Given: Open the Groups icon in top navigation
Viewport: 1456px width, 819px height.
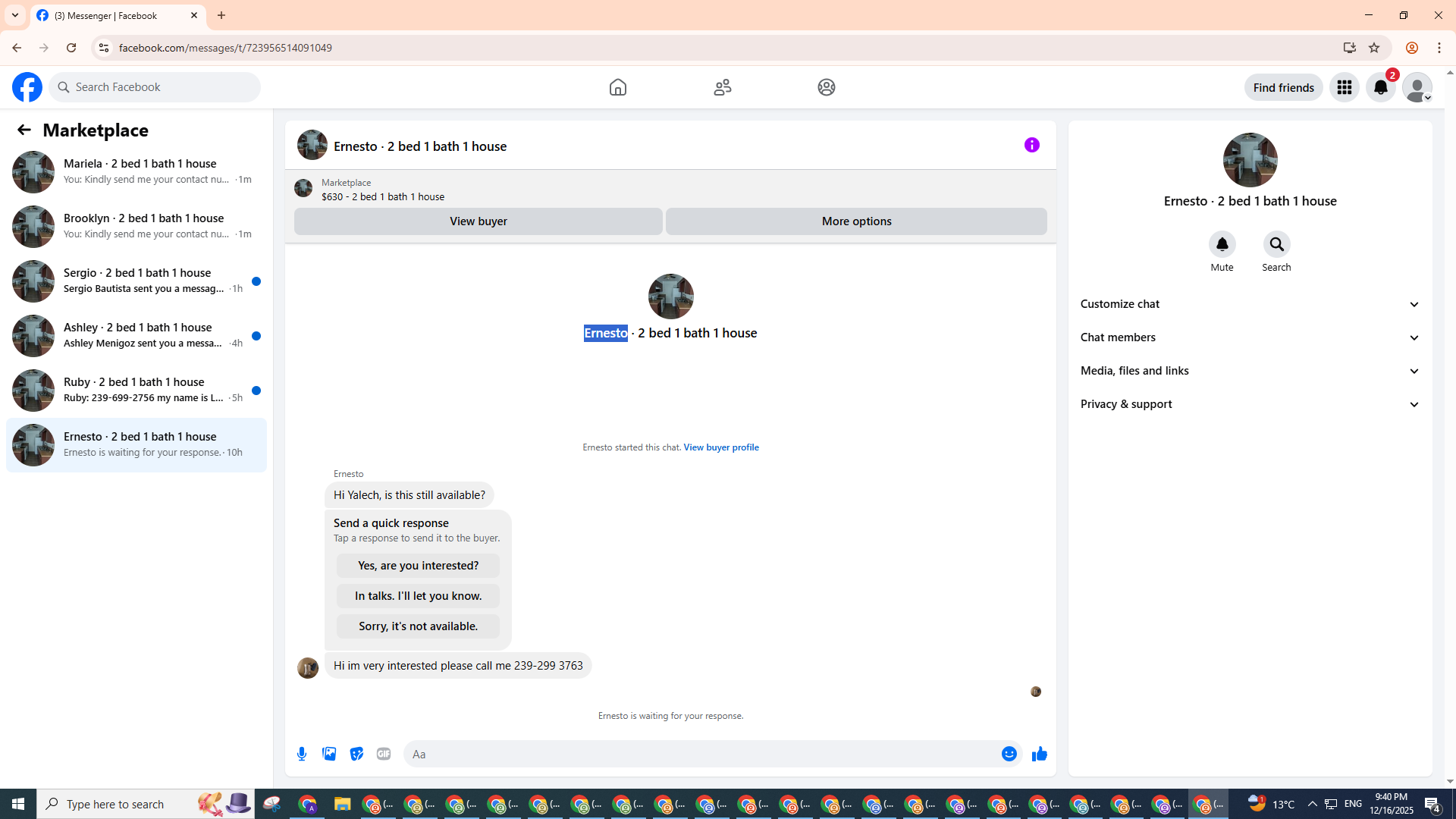Looking at the screenshot, I should click(x=827, y=87).
